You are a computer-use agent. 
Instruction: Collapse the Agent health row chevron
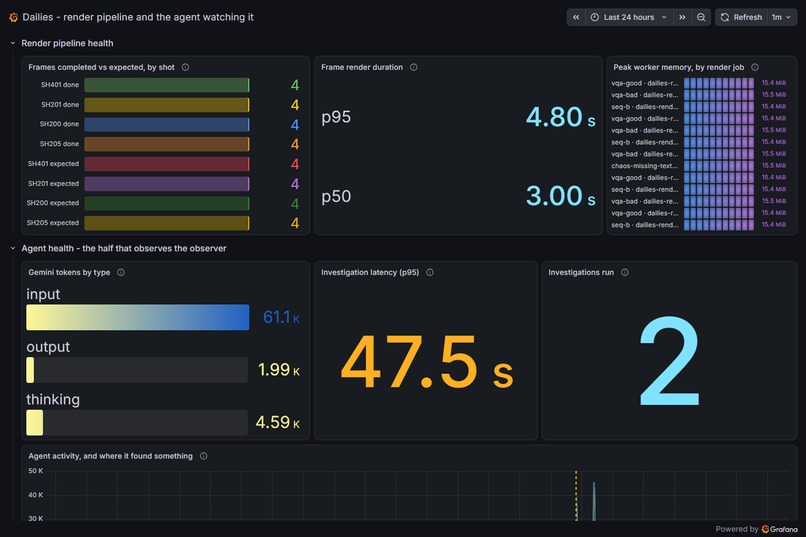point(13,248)
